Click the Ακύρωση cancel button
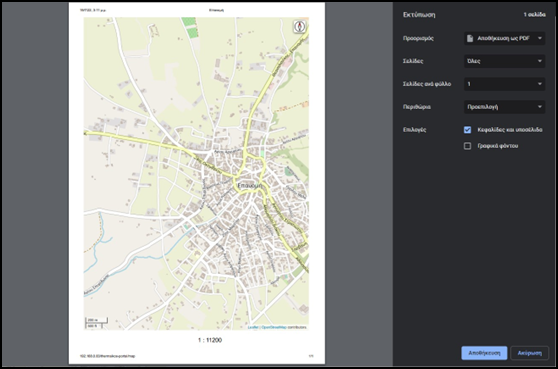The height and width of the screenshot is (369, 558). (529, 353)
